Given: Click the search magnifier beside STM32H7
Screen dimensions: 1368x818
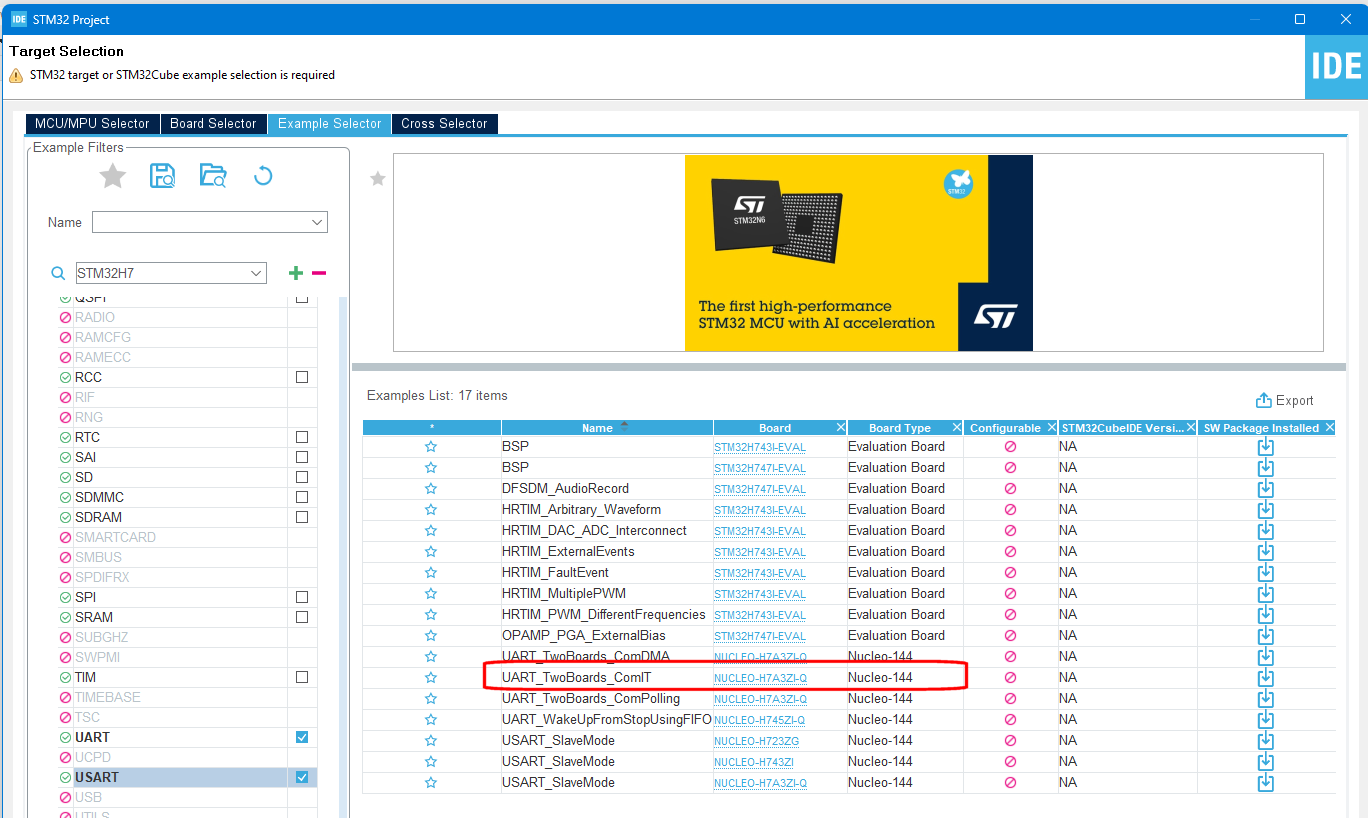Looking at the screenshot, I should (x=57, y=272).
